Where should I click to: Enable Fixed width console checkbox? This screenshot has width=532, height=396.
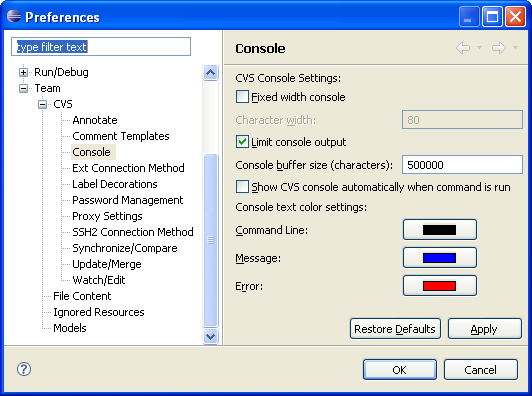(242, 97)
